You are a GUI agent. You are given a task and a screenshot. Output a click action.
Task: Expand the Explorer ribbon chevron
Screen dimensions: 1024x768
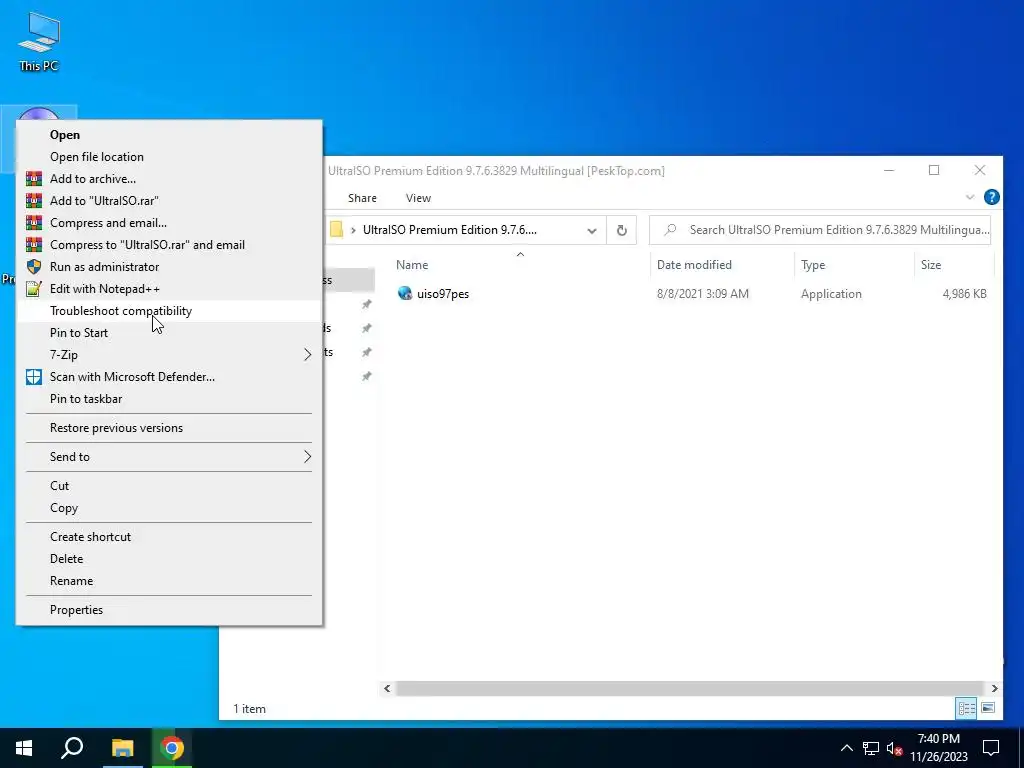click(970, 197)
